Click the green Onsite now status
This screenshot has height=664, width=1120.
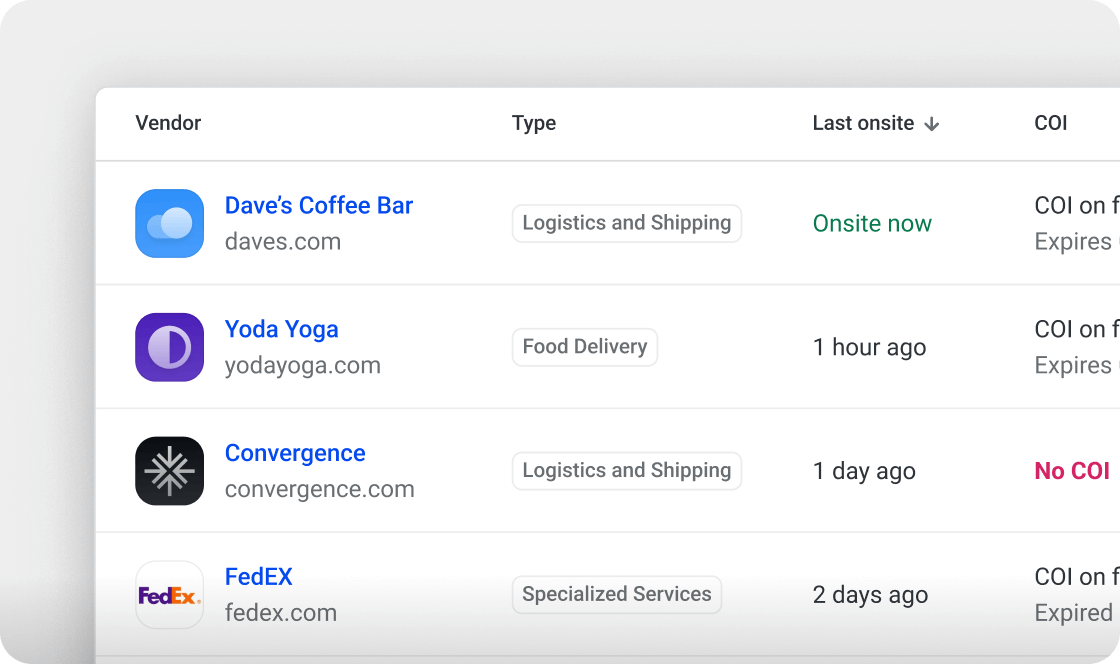[871, 223]
